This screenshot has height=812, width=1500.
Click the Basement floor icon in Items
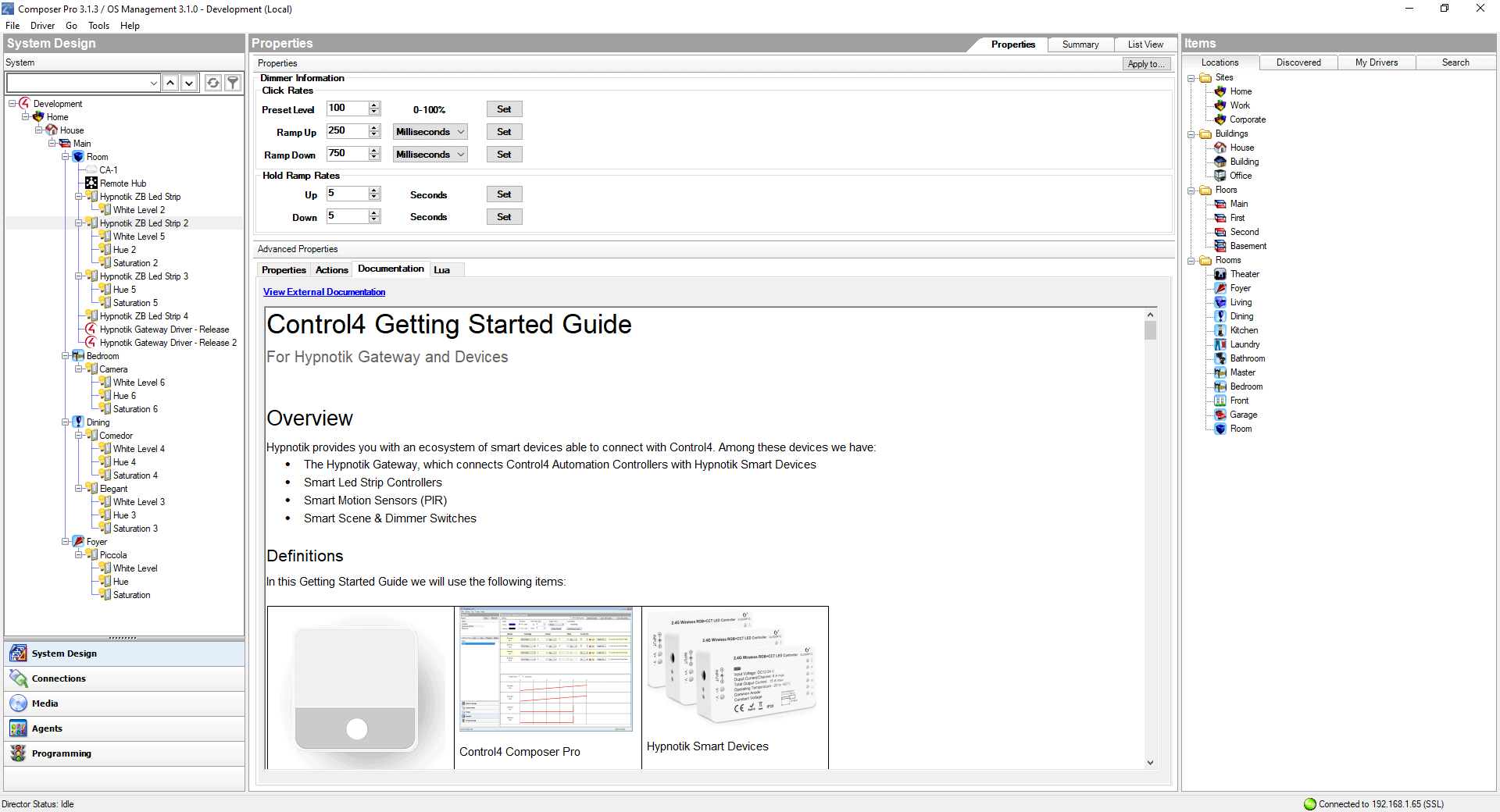[1220, 246]
